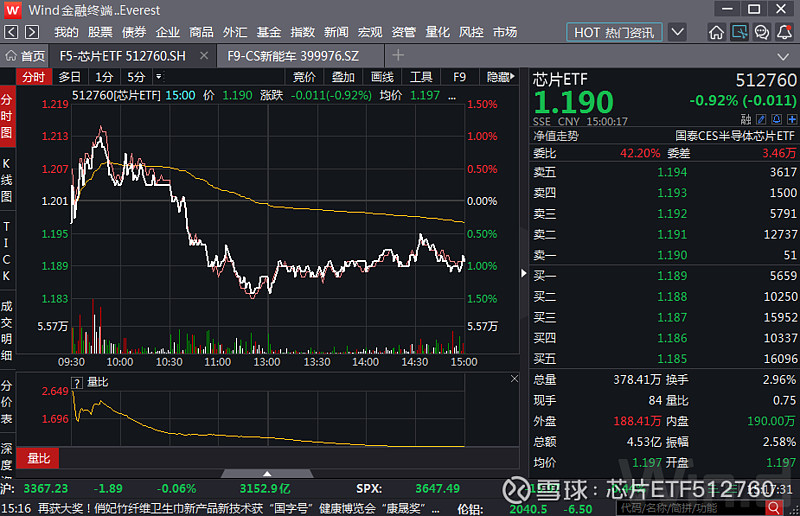This screenshot has width=800, height=516.
Task: Click the 买五 price 1.185
Action: [x=672, y=359]
